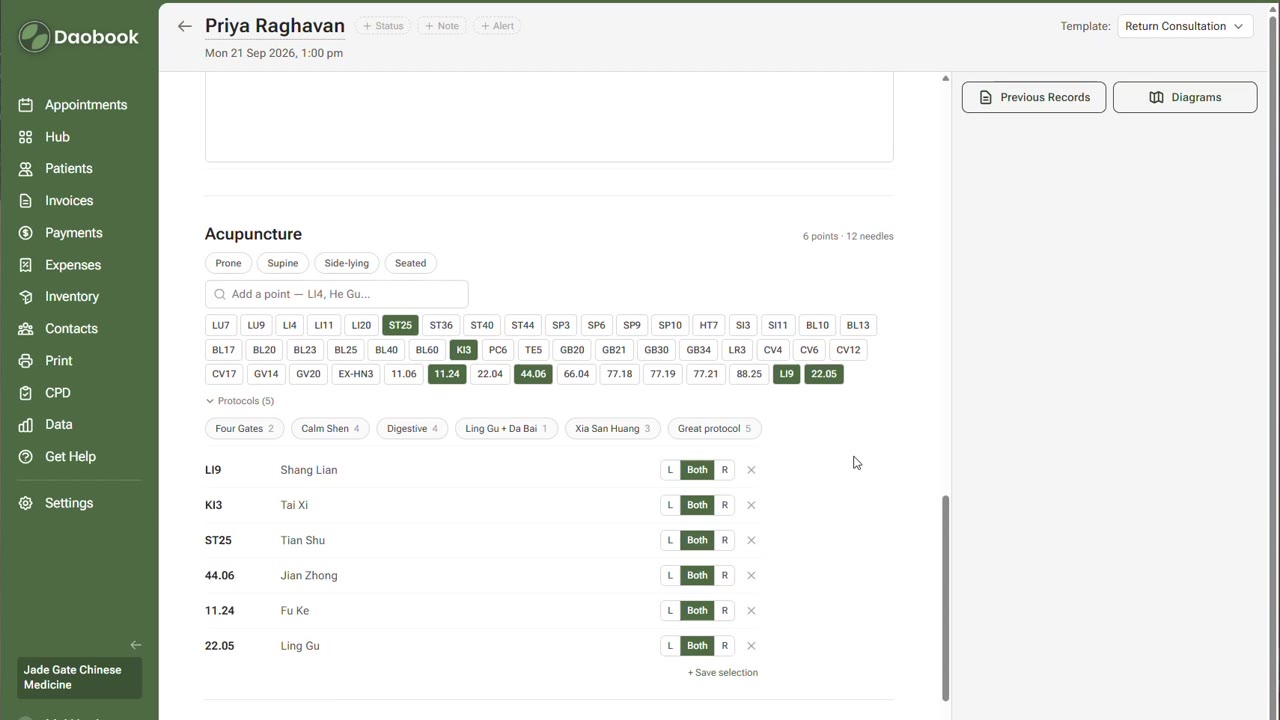Open Print printer icon
1280x720 pixels.
(26, 361)
